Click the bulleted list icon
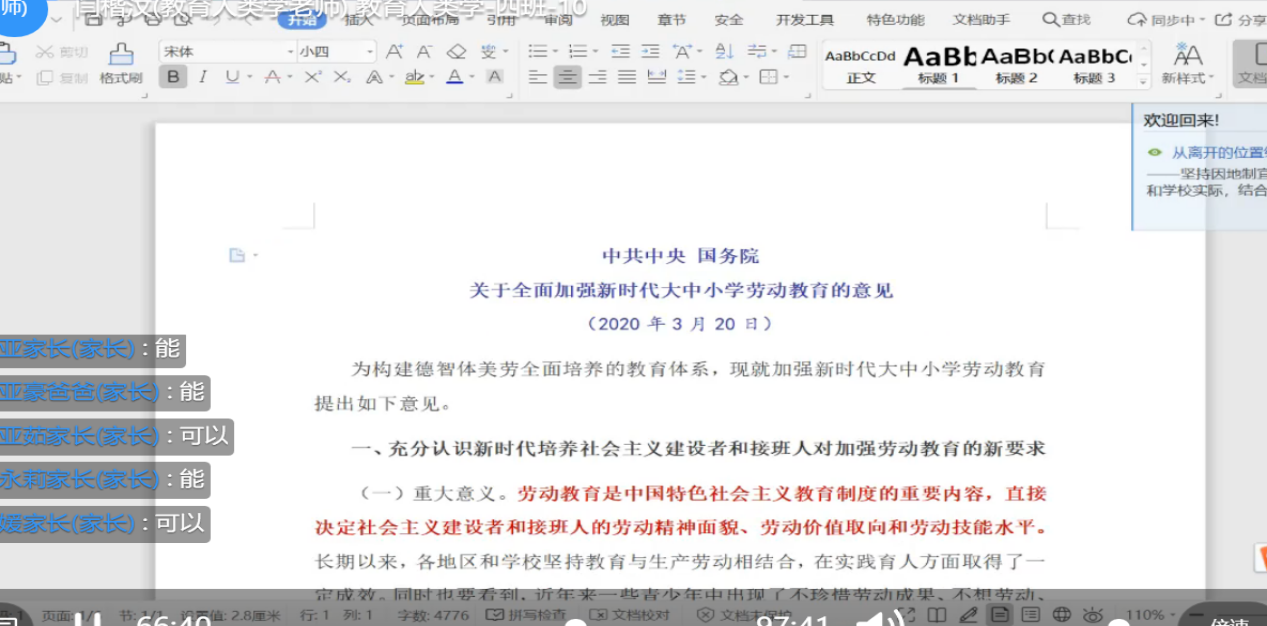Image resolution: width=1267 pixels, height=626 pixels. click(537, 51)
